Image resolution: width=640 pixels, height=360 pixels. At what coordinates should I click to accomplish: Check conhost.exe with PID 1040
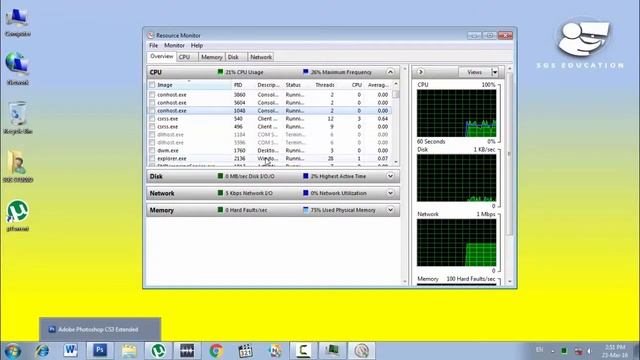[x=152, y=111]
